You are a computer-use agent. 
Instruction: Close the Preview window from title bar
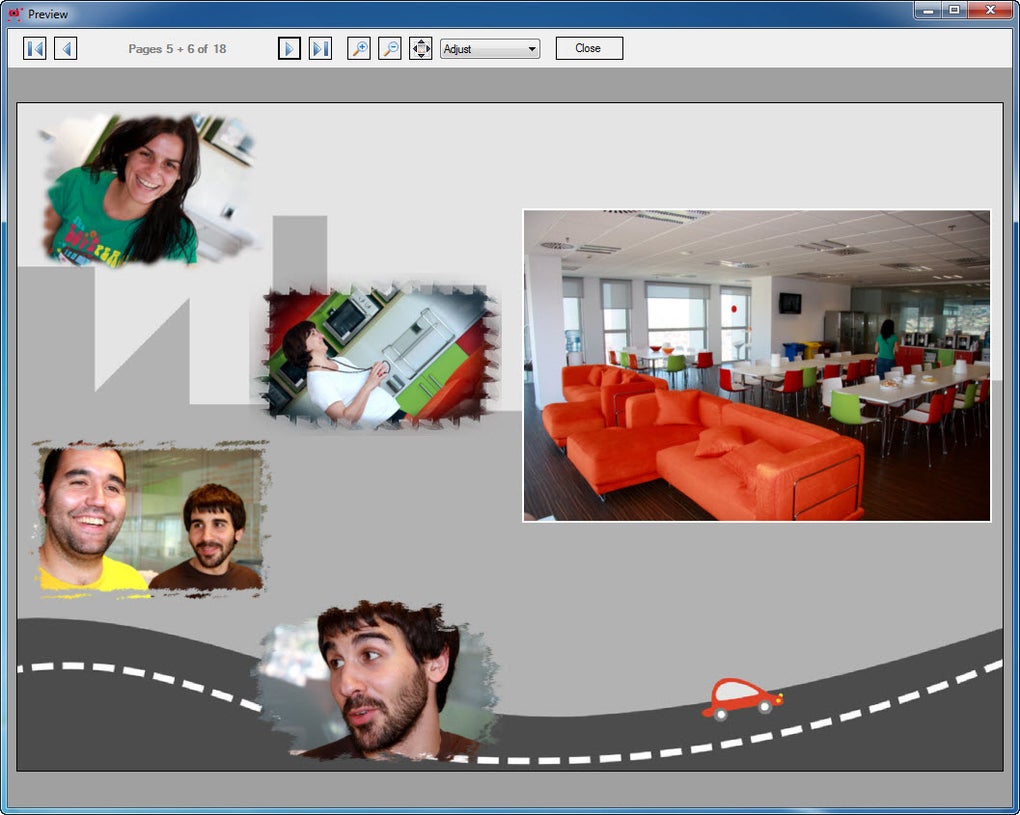click(x=990, y=10)
